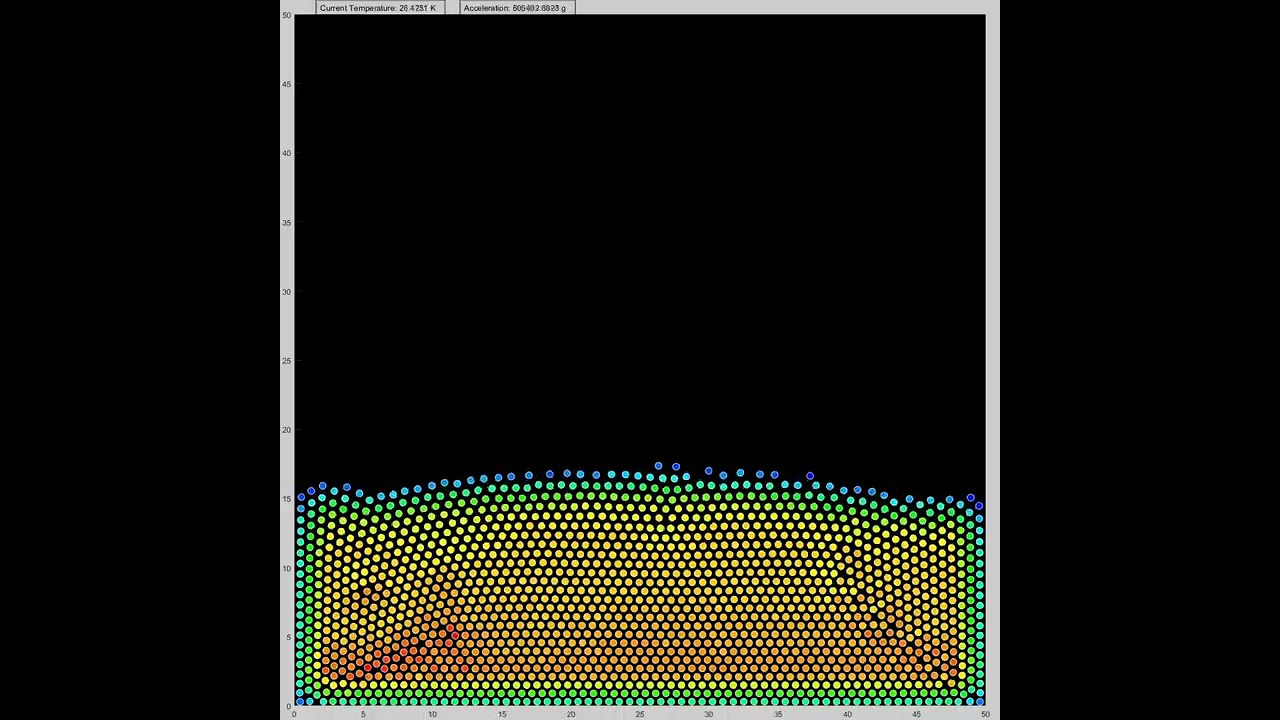
Task: Click the 20 label on the horizontal axis
Action: pos(571,714)
